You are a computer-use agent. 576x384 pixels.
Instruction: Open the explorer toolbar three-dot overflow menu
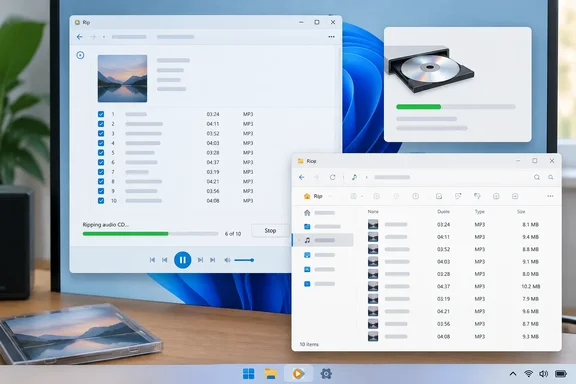coord(550,196)
